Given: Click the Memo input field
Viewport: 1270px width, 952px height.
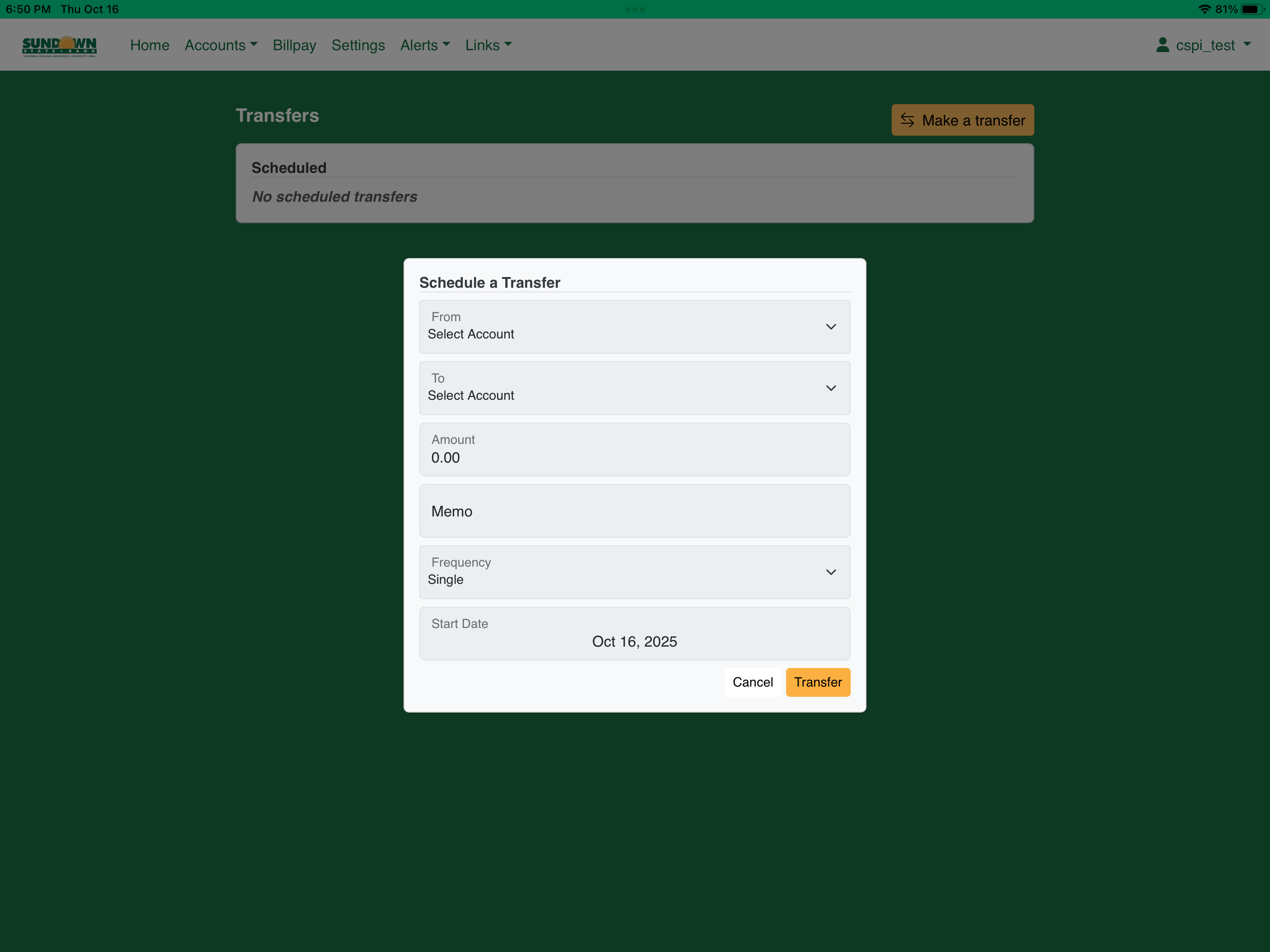Looking at the screenshot, I should pyautogui.click(x=635, y=511).
